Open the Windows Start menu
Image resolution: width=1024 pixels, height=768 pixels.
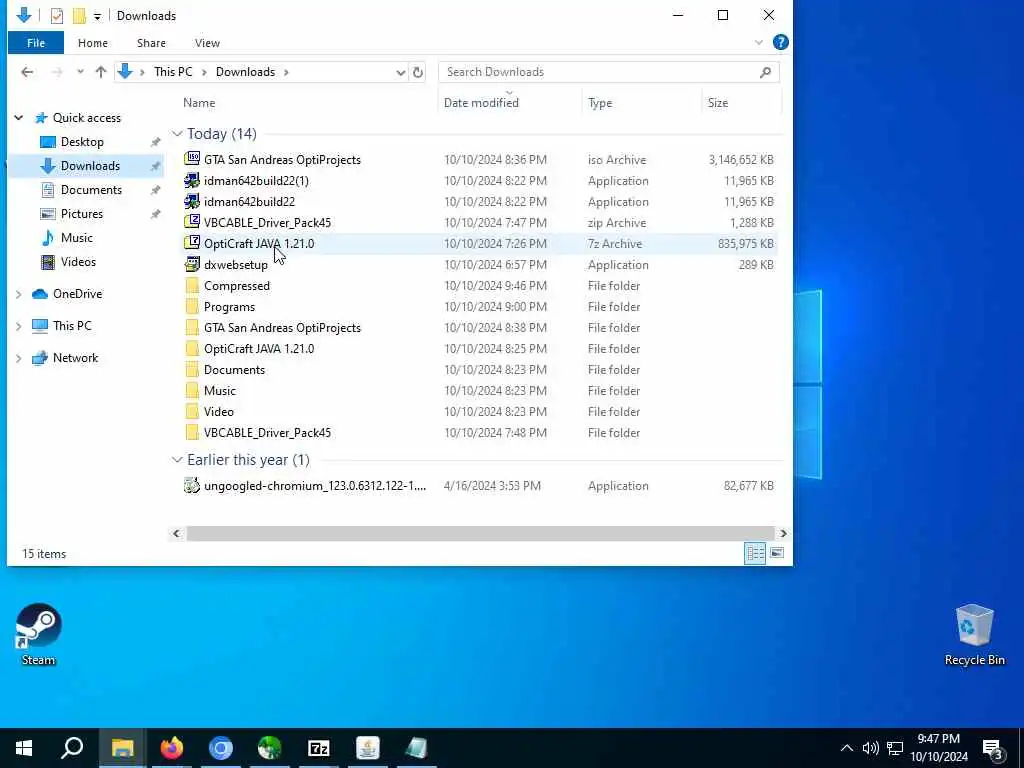click(24, 748)
